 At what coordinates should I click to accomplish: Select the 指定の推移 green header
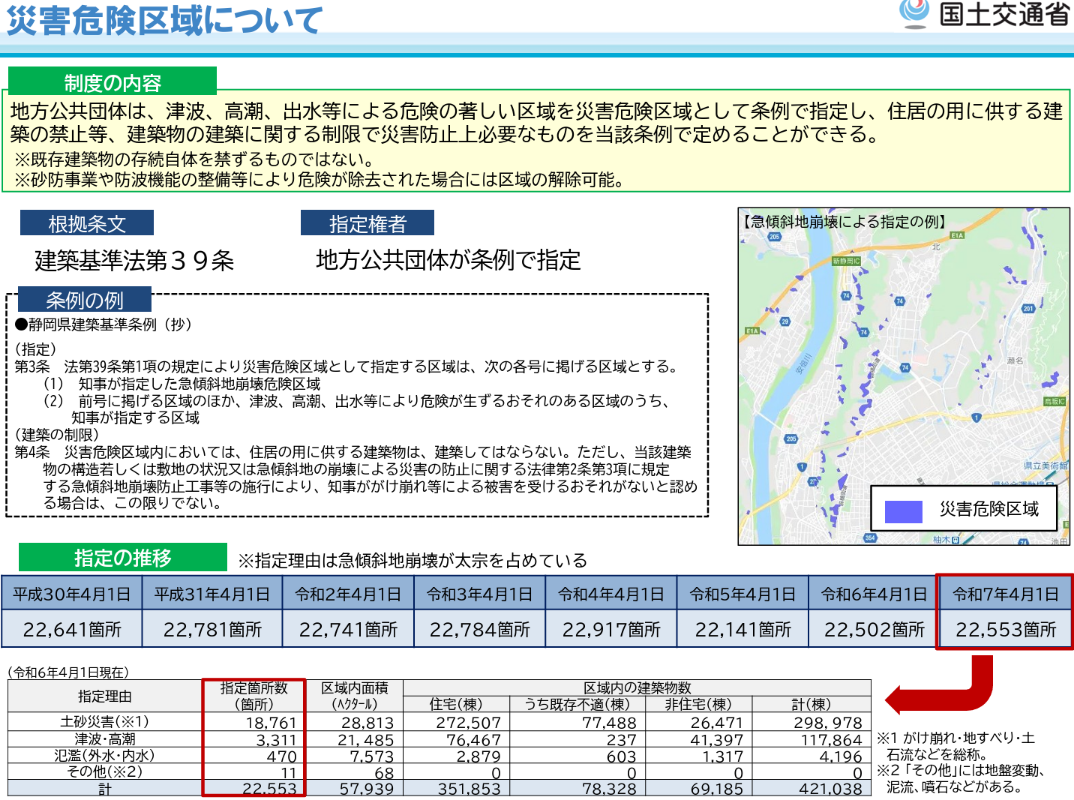(x=123, y=558)
